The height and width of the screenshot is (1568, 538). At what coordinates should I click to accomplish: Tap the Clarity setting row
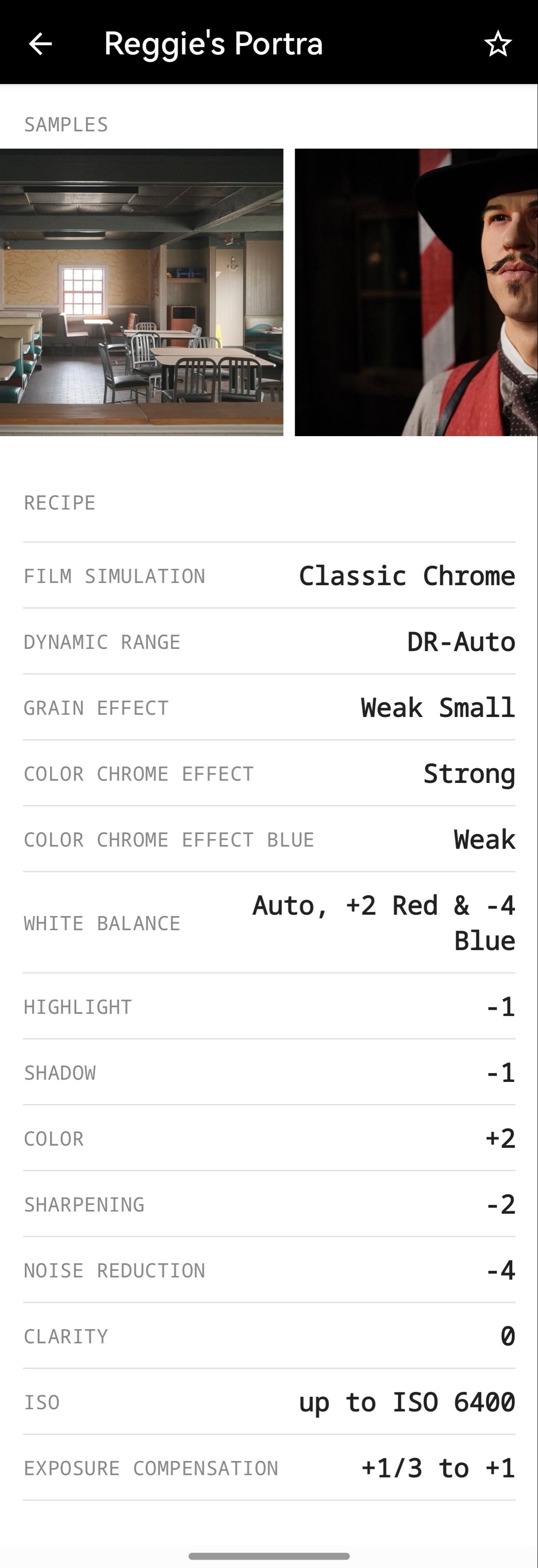(x=269, y=1336)
